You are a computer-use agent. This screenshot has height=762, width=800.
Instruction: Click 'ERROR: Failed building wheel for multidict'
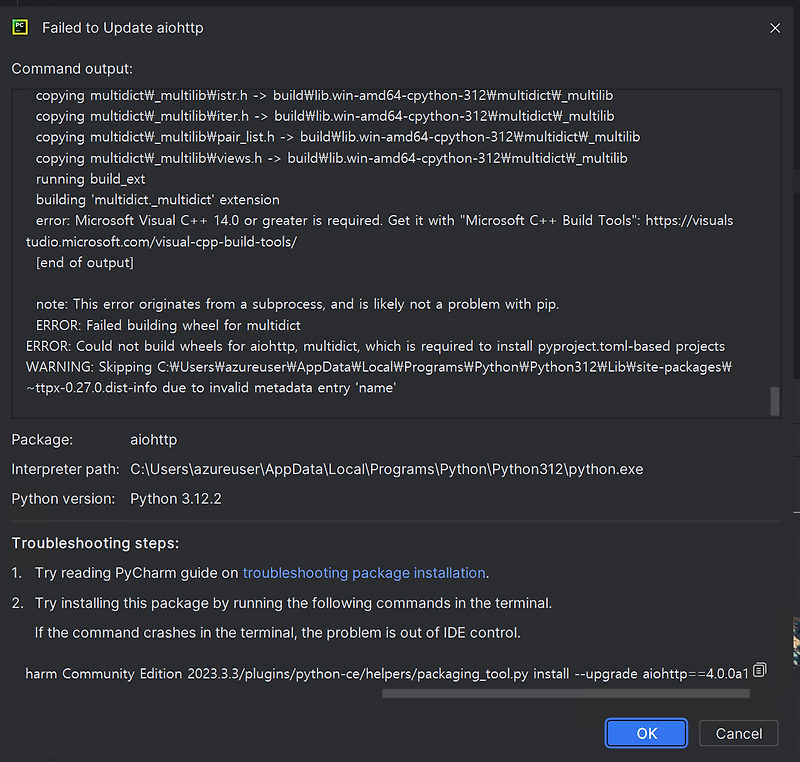[168, 325]
